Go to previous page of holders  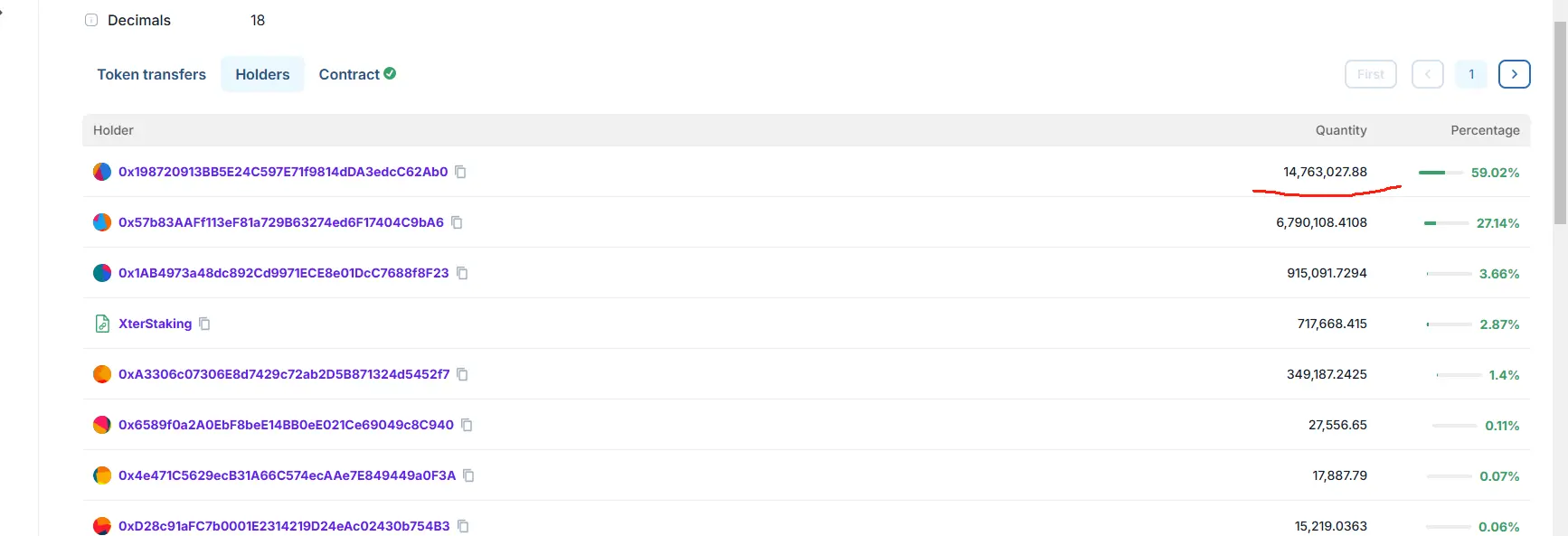click(1427, 74)
